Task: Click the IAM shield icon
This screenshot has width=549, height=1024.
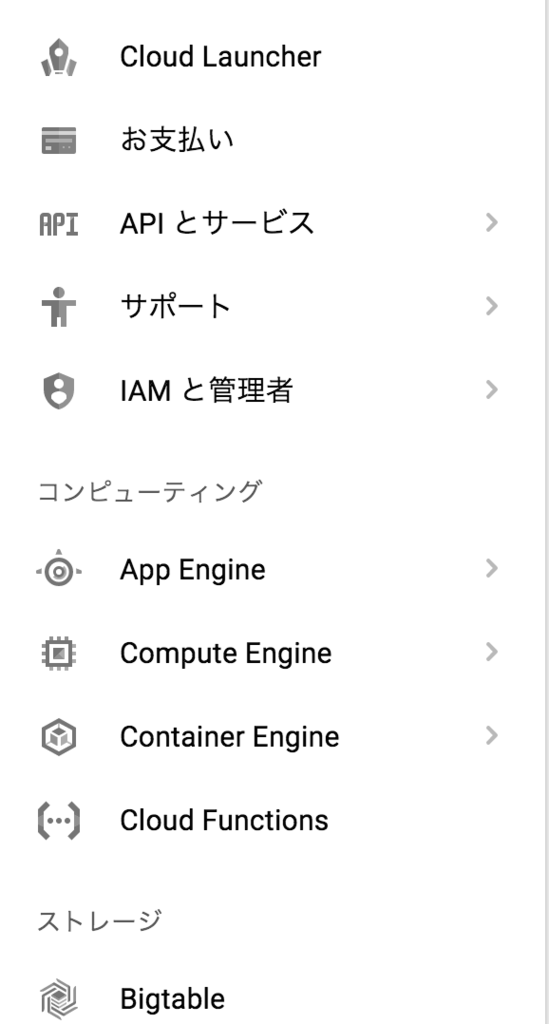Action: 59,391
